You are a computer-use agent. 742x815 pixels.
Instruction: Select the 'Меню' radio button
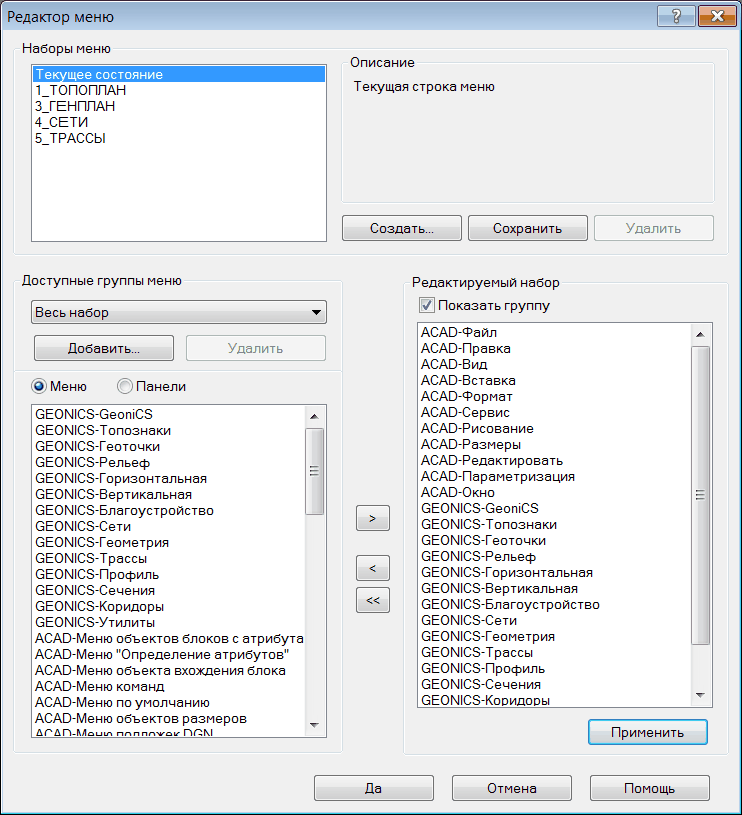pyautogui.click(x=41, y=386)
